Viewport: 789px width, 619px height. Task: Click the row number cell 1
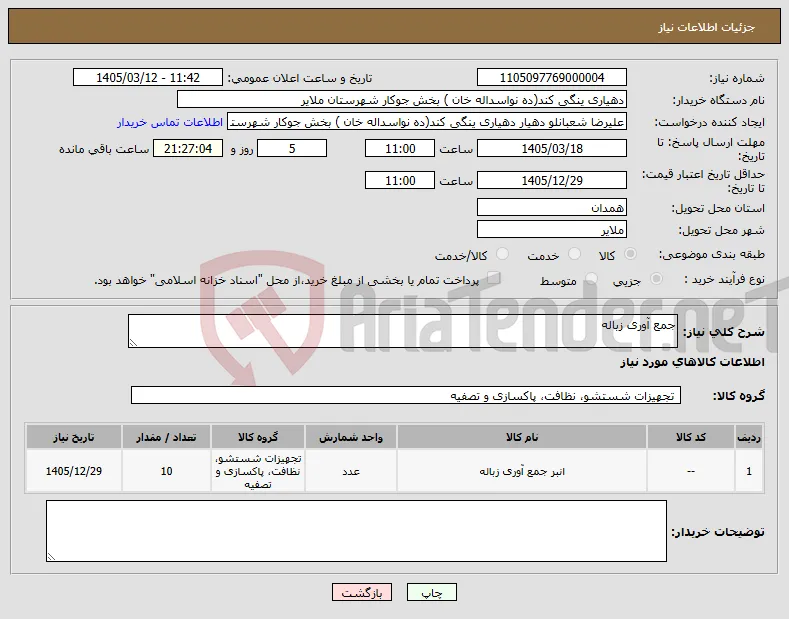(749, 471)
